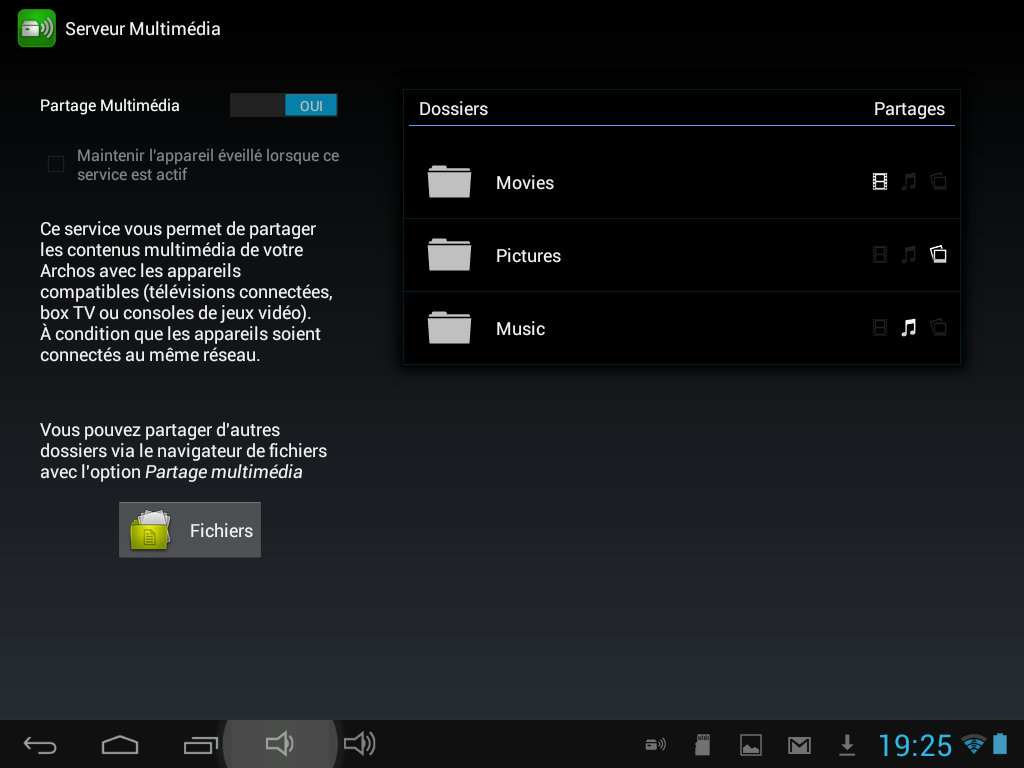Toggle photo sharing for Pictures folder
Screen dimensions: 1024x768
tap(938, 255)
